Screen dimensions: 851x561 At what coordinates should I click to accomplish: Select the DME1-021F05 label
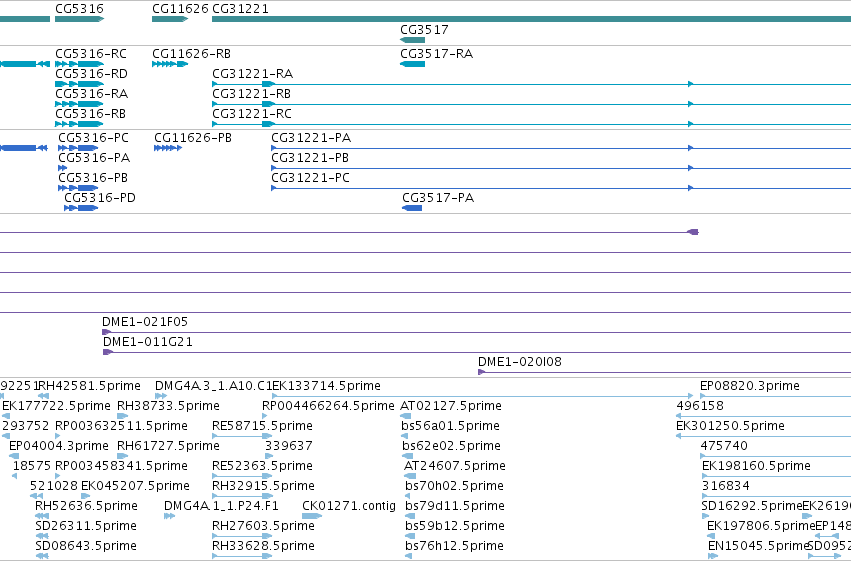pos(145,322)
